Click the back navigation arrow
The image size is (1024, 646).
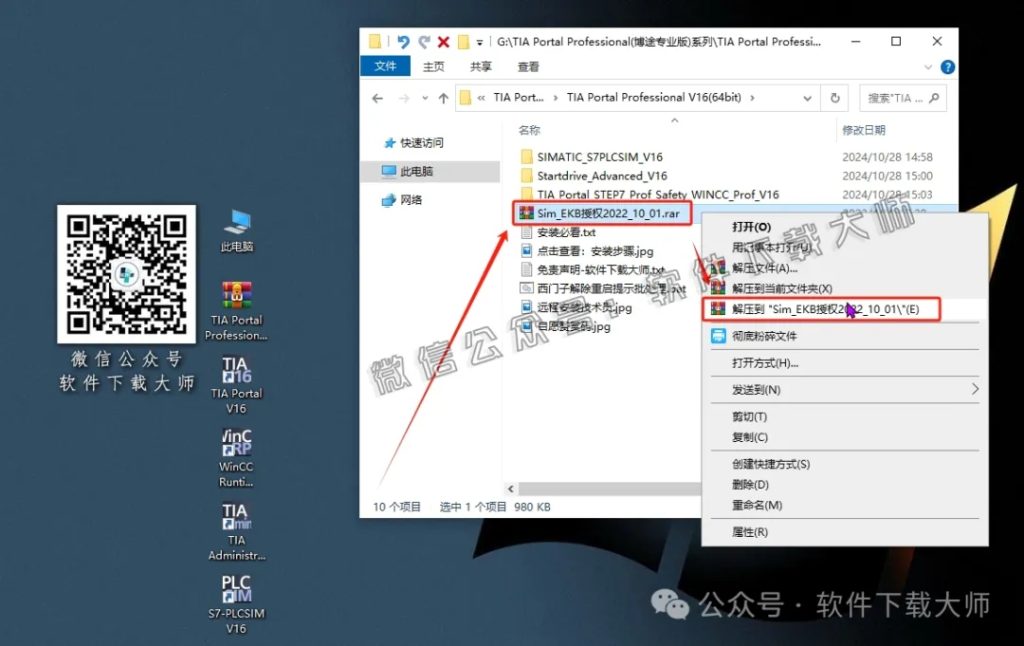(x=379, y=98)
